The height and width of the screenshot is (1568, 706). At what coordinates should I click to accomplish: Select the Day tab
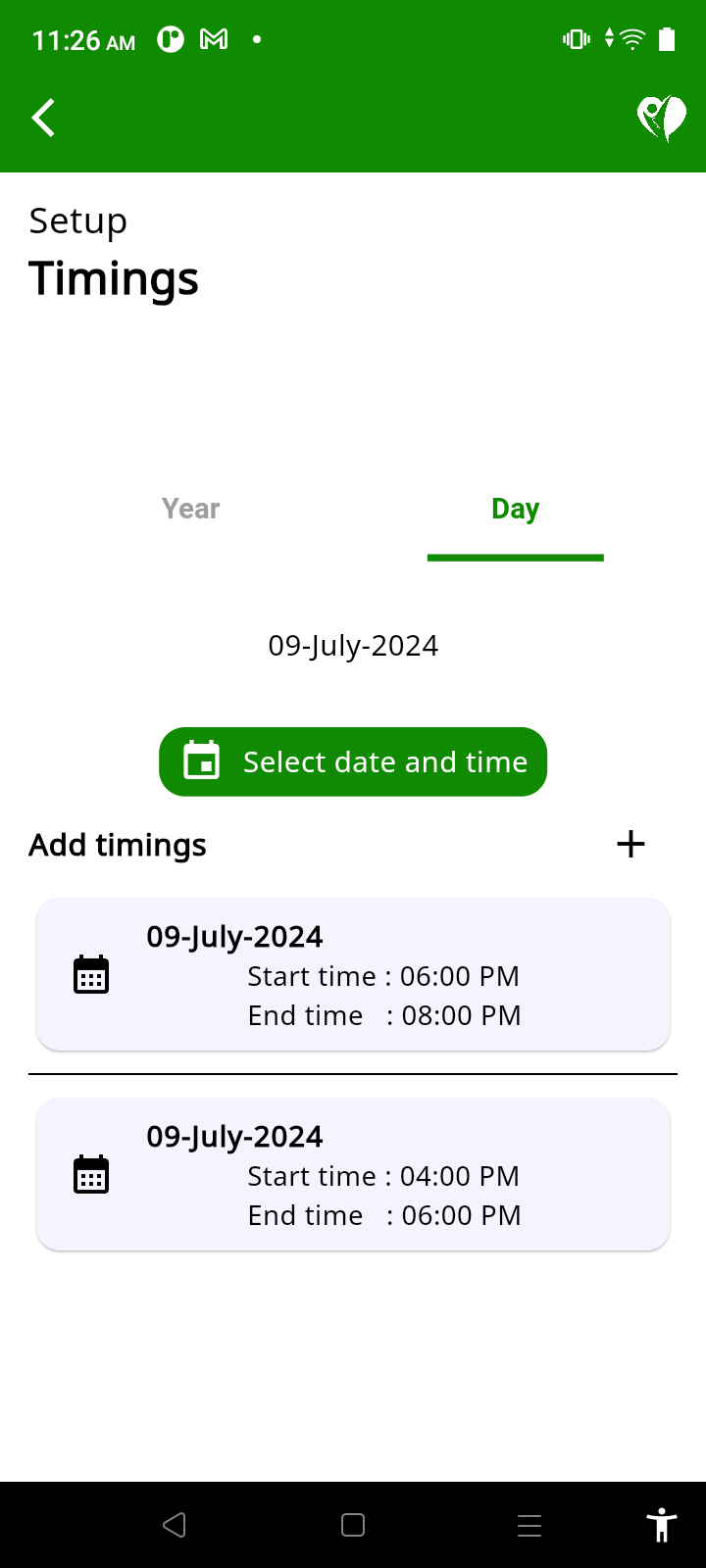coord(515,509)
